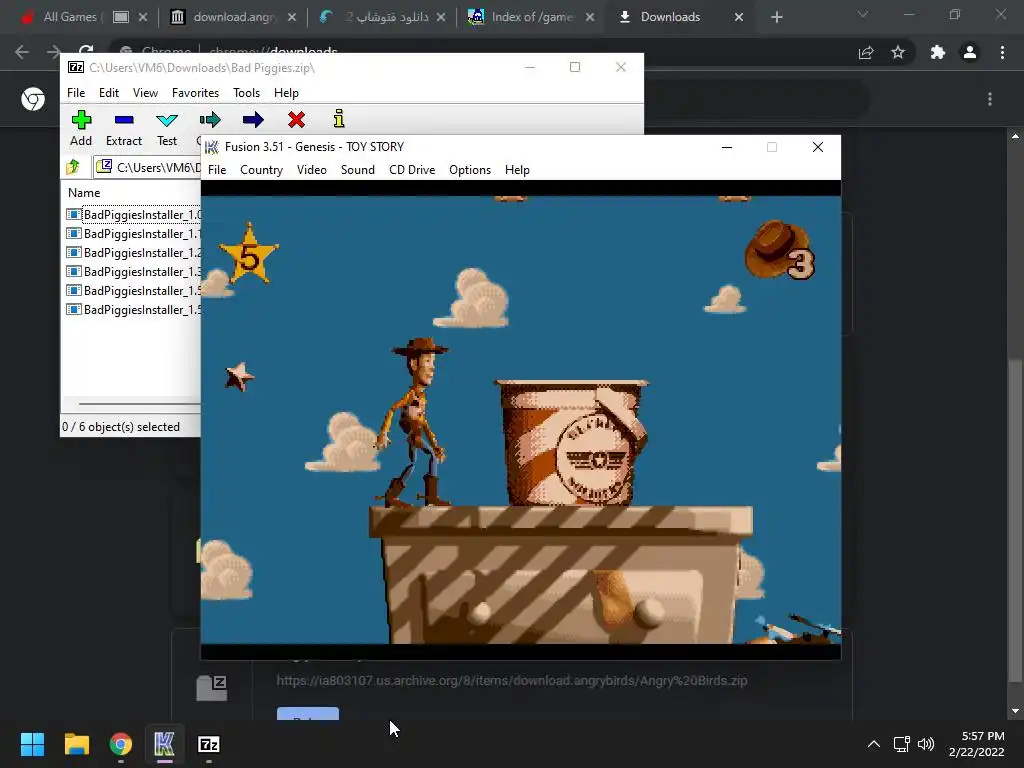Click the Fusion emulator taskbar icon
The height and width of the screenshot is (768, 1024).
(165, 744)
